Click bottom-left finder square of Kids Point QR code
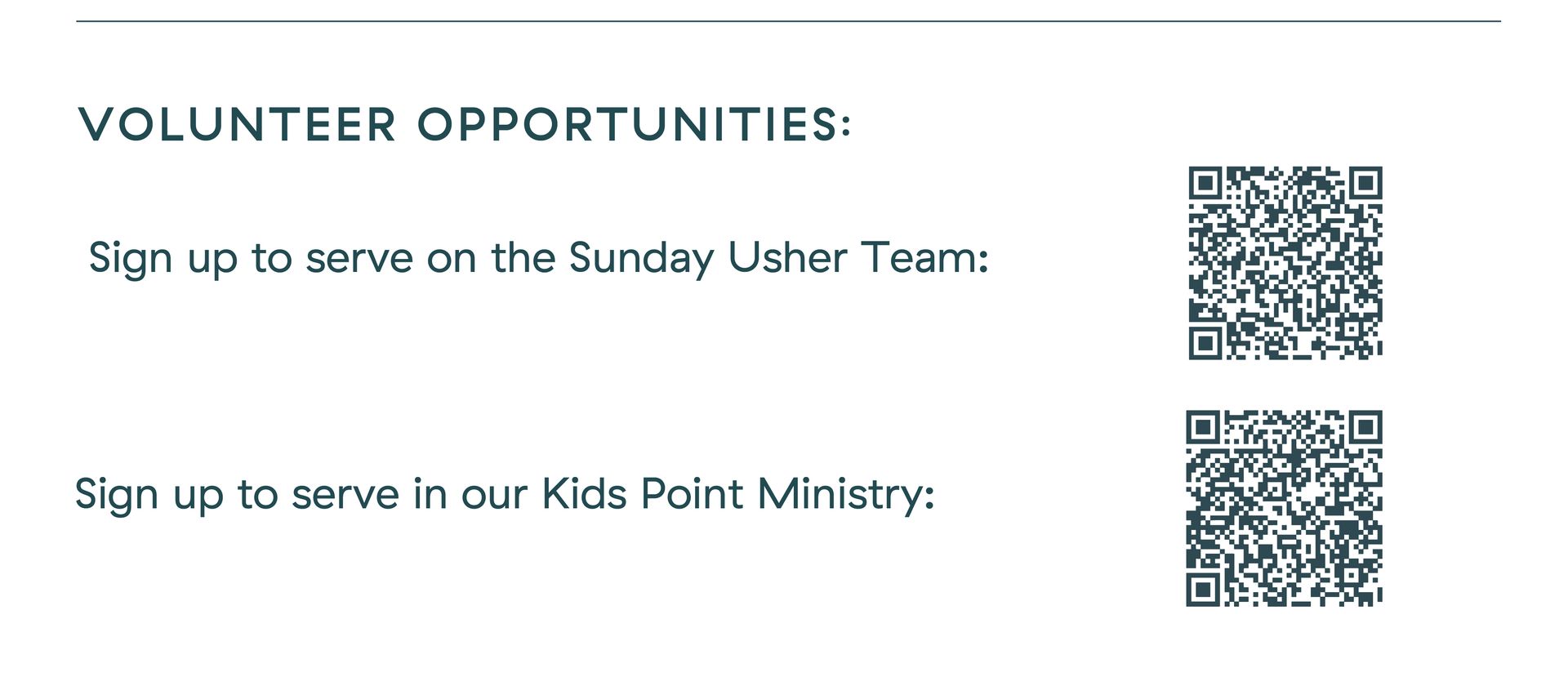This screenshot has width=1568, height=677. coord(1203,590)
